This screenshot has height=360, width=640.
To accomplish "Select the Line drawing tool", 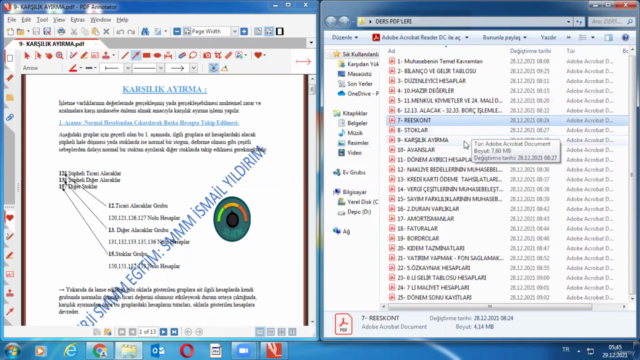I will [x=125, y=56].
